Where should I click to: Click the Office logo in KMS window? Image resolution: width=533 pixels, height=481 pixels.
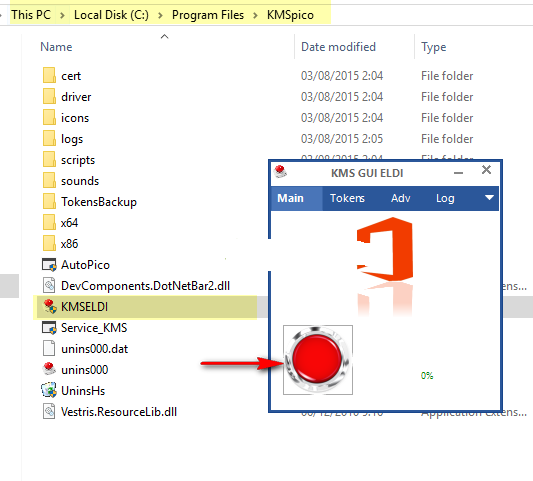pos(385,249)
